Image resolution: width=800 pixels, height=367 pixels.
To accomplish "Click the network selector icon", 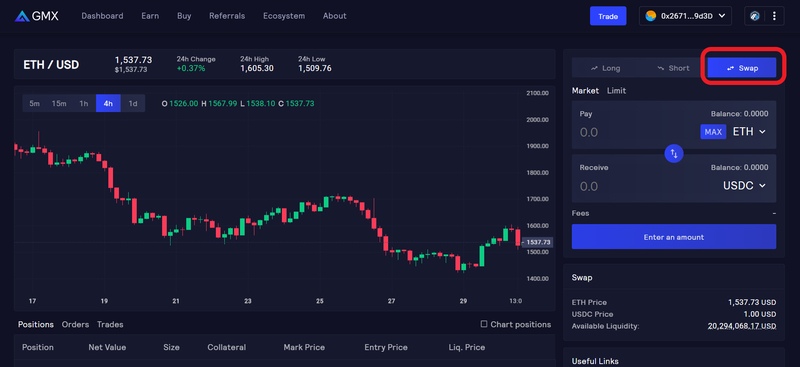I will coord(755,16).
